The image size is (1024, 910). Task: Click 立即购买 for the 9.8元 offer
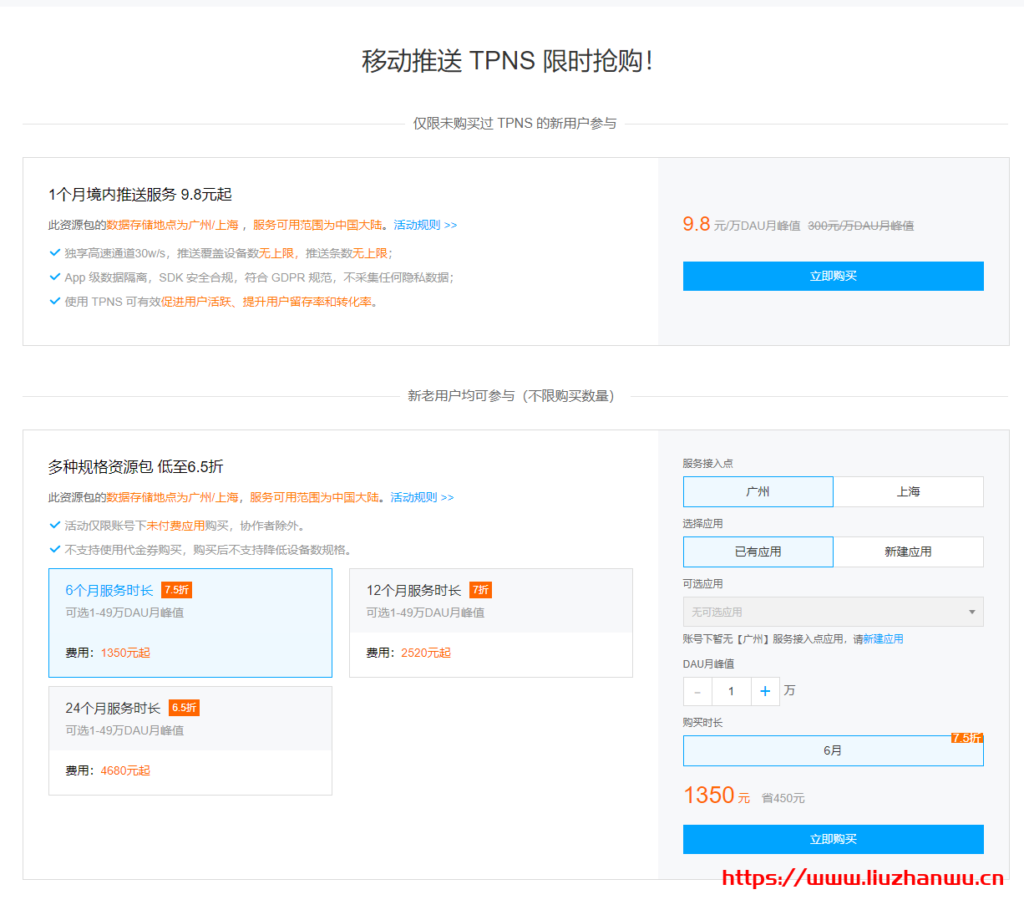tap(833, 276)
